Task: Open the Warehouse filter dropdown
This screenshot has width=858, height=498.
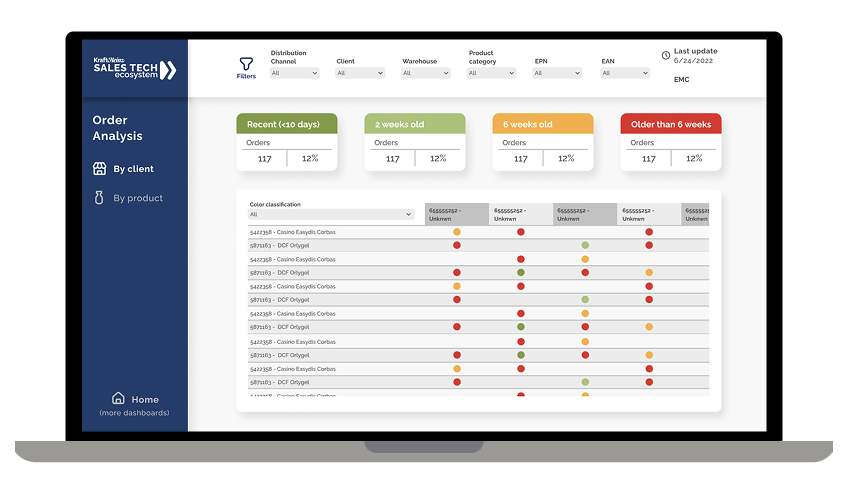Action: tap(426, 73)
